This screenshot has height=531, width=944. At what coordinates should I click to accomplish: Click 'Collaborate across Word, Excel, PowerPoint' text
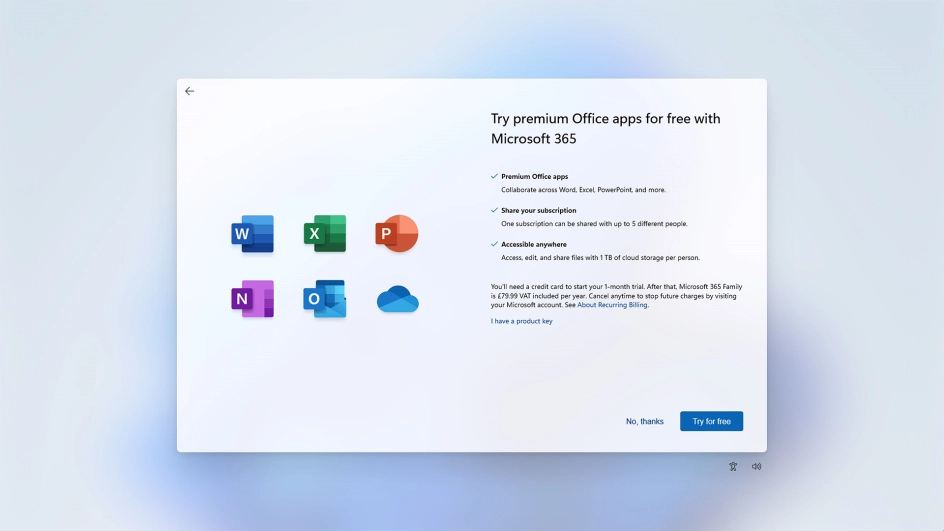[x=583, y=190]
